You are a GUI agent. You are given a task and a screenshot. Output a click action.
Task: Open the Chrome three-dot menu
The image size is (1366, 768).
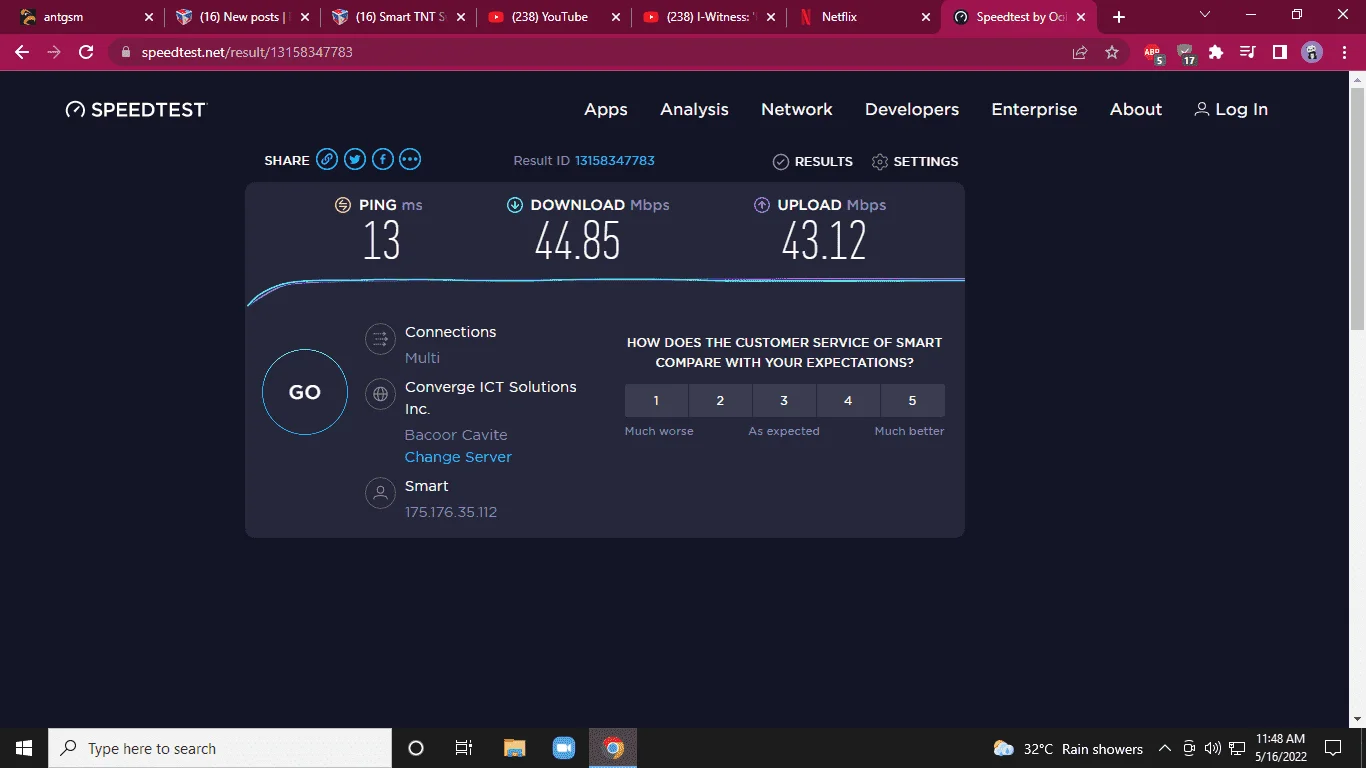1344,52
